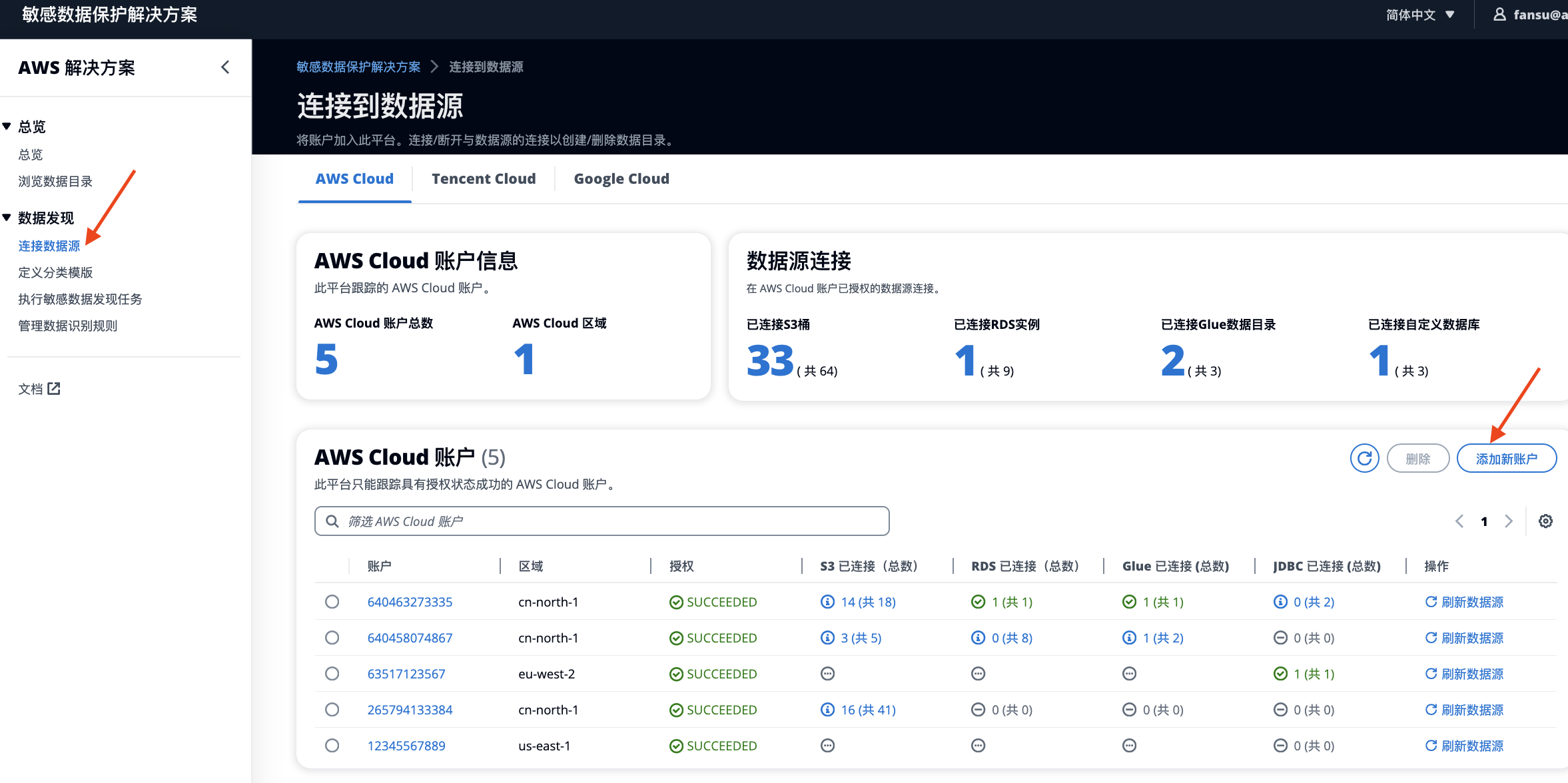Click the S3 pending icon for account 12345567889

(827, 746)
